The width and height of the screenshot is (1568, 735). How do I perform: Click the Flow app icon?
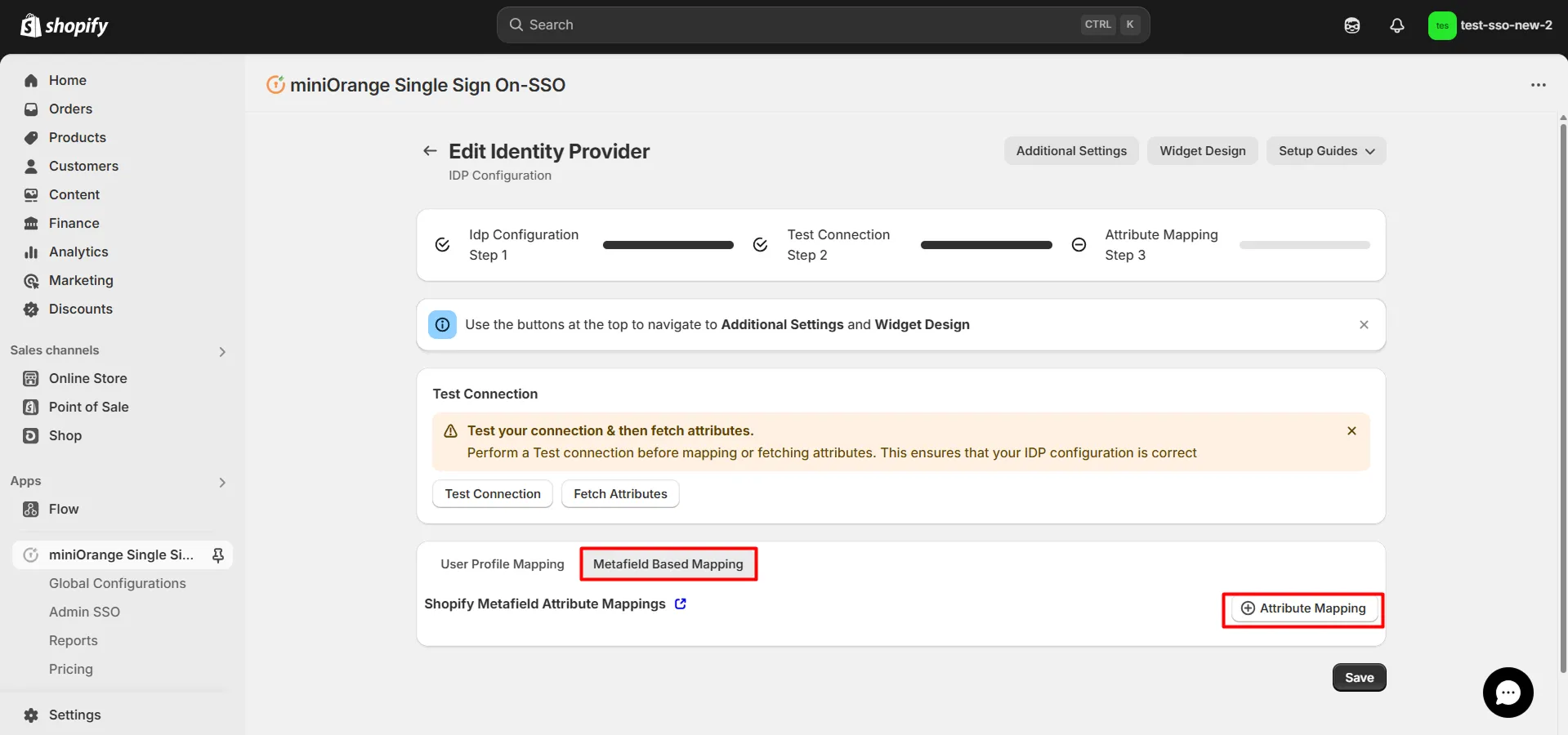31,509
